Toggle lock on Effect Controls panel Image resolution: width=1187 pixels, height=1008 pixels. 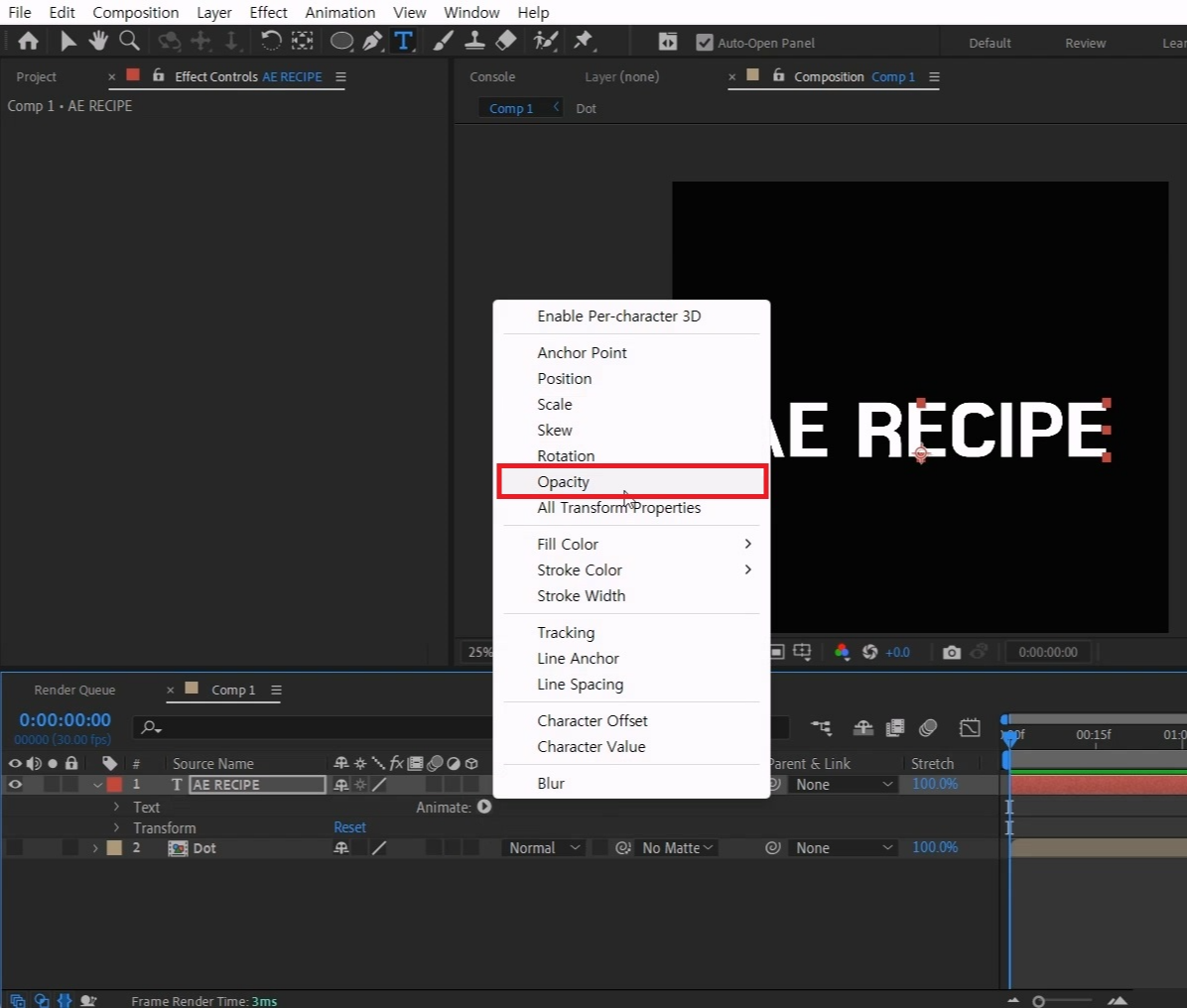(158, 75)
